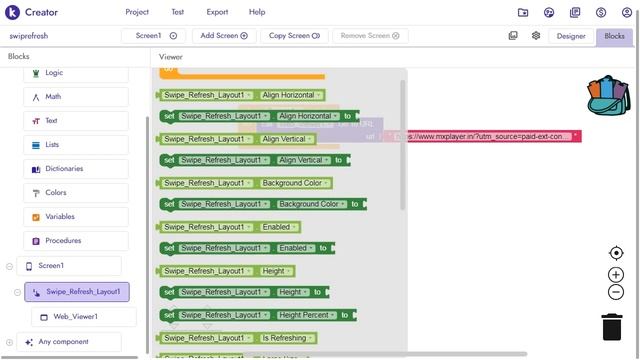Click the Procedures category icon

coord(36,241)
